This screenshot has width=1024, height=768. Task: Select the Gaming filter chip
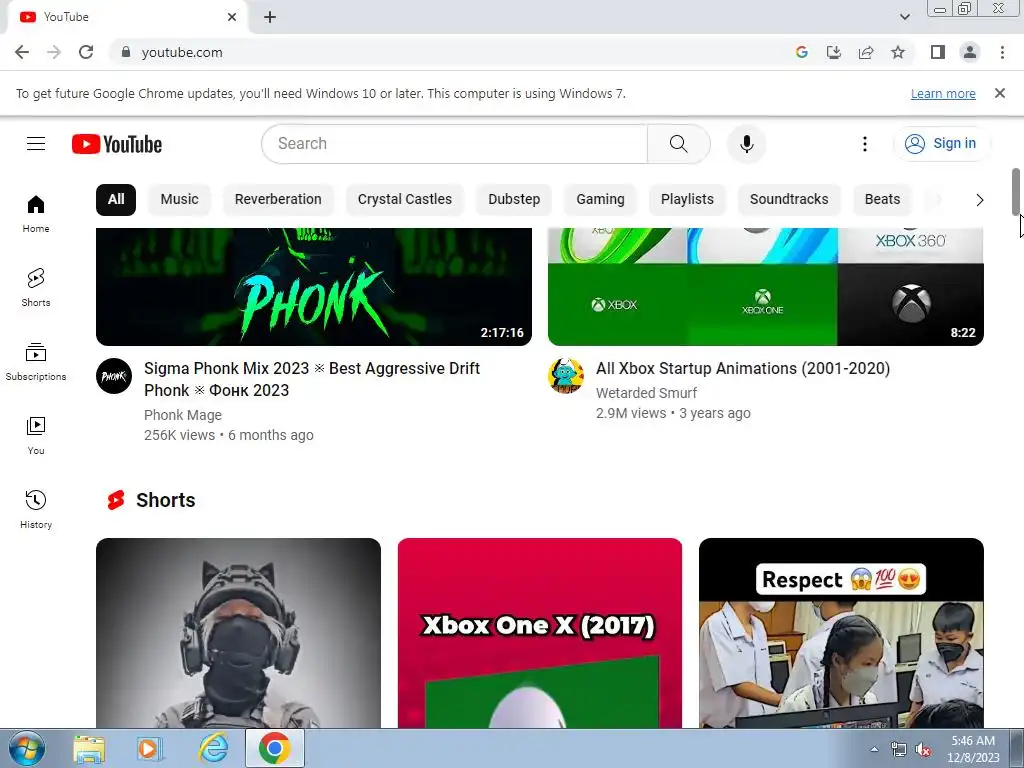[600, 199]
